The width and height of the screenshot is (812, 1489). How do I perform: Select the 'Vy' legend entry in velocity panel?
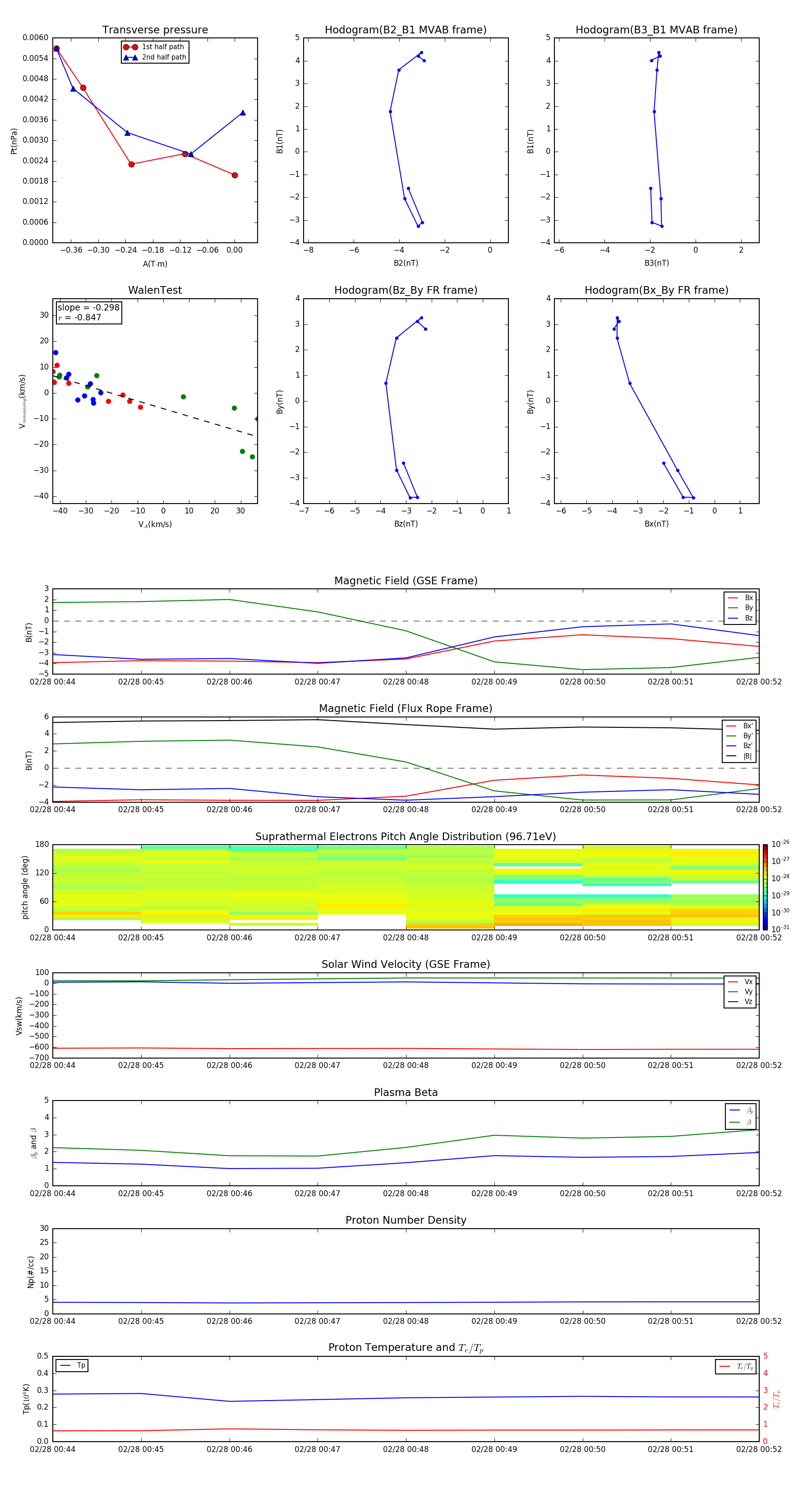(740, 991)
